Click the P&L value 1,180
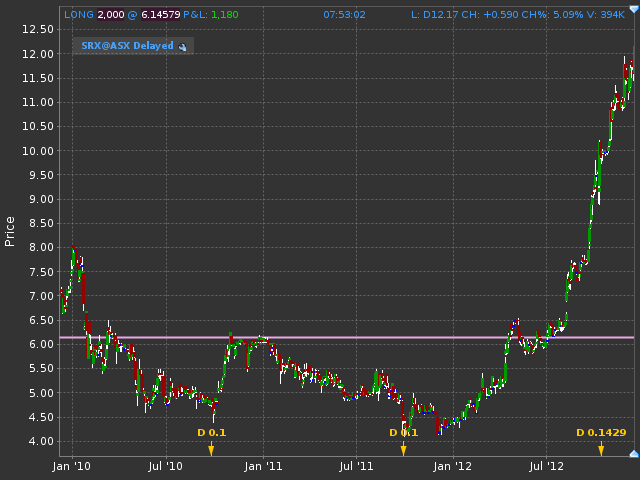Screen dimensions: 640x480 (225, 15)
